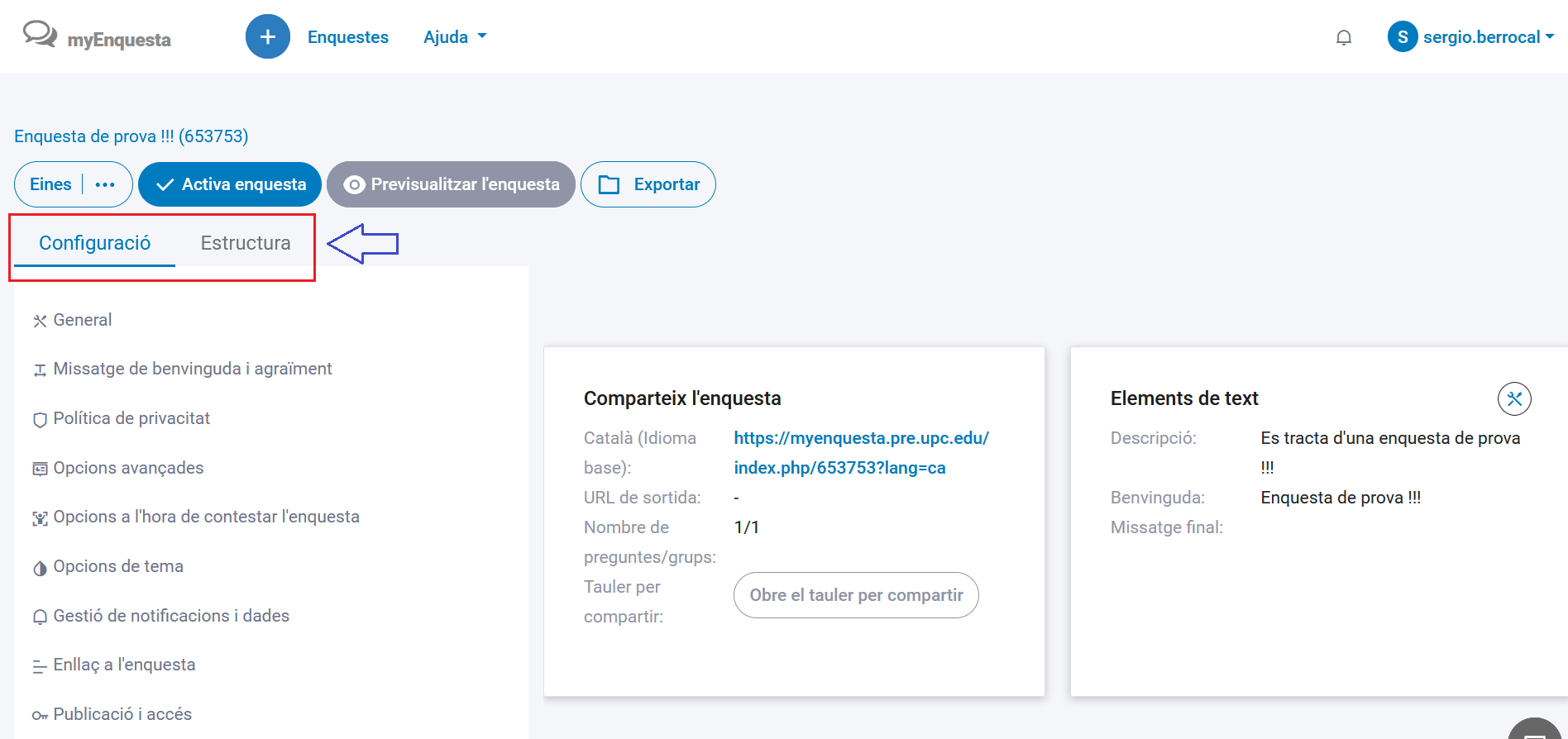Screen dimensions: 1568x739
Task: Open the survey URL link
Action: [x=860, y=452]
